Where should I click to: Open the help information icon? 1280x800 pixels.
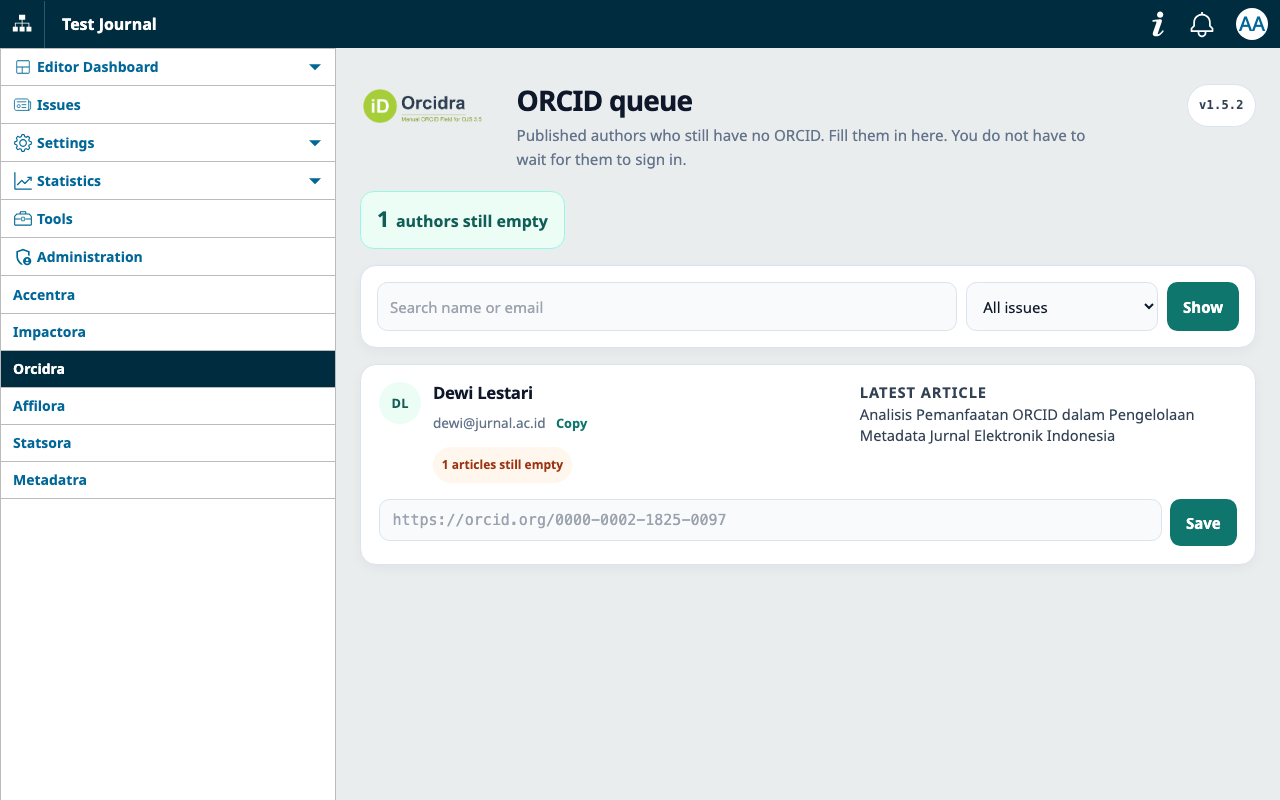[1158, 24]
